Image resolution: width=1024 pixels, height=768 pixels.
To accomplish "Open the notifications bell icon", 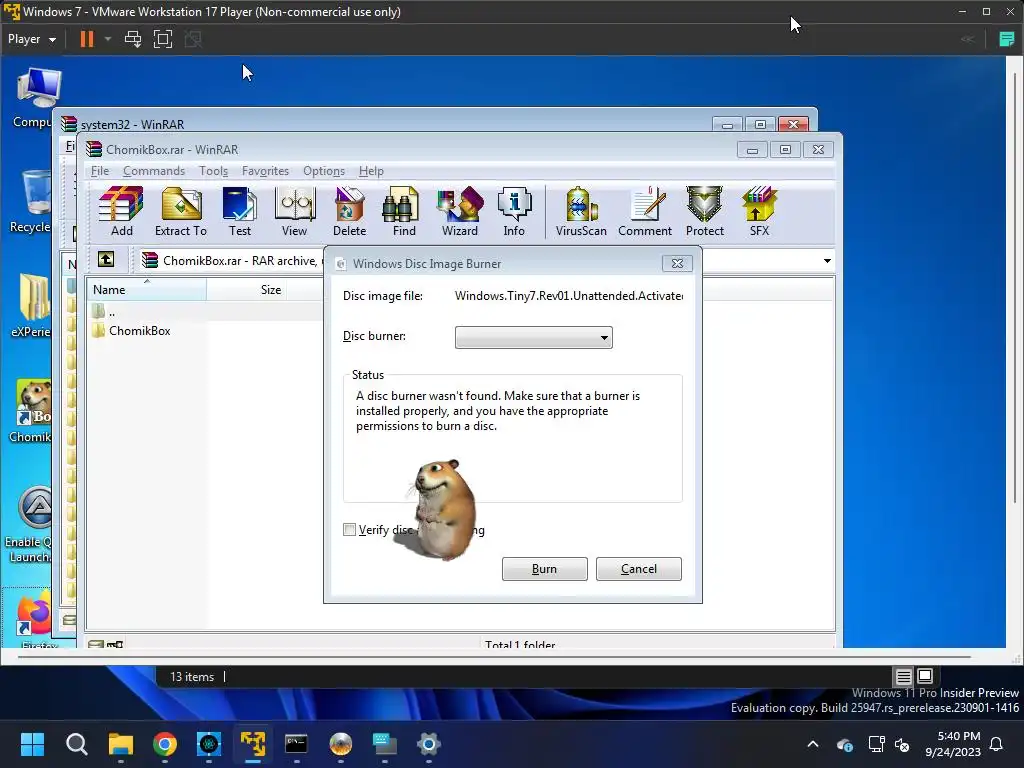I will coord(997,744).
